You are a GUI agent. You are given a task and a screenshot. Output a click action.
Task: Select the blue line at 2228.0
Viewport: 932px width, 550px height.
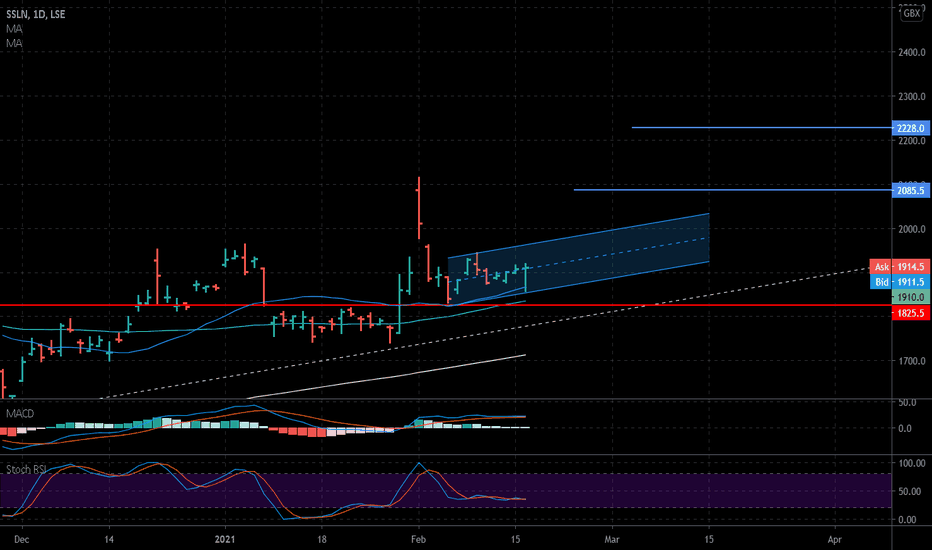[x=761, y=127]
